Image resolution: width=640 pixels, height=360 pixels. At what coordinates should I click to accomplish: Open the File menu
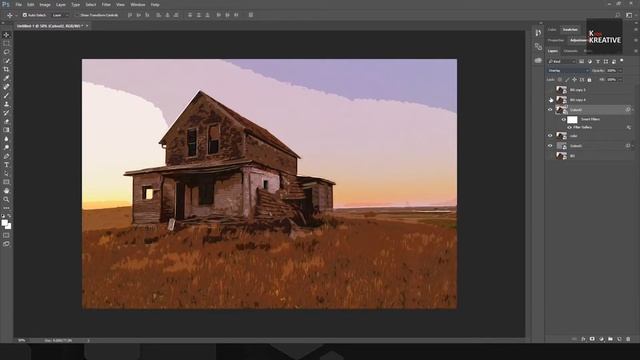click(x=18, y=4)
